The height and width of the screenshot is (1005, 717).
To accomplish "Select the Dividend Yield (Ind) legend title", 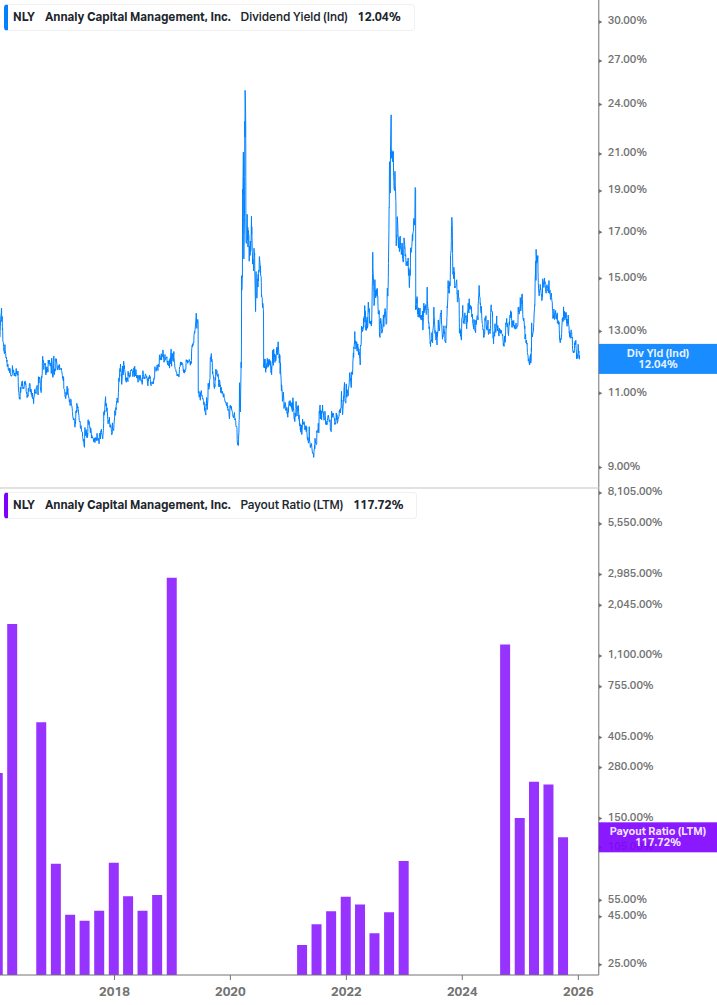I will 294,17.
